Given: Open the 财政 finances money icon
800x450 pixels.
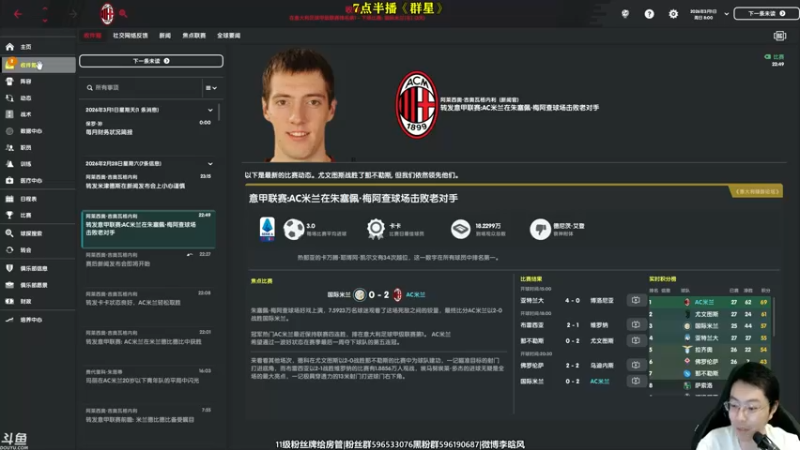Looking at the screenshot, I should (10, 302).
